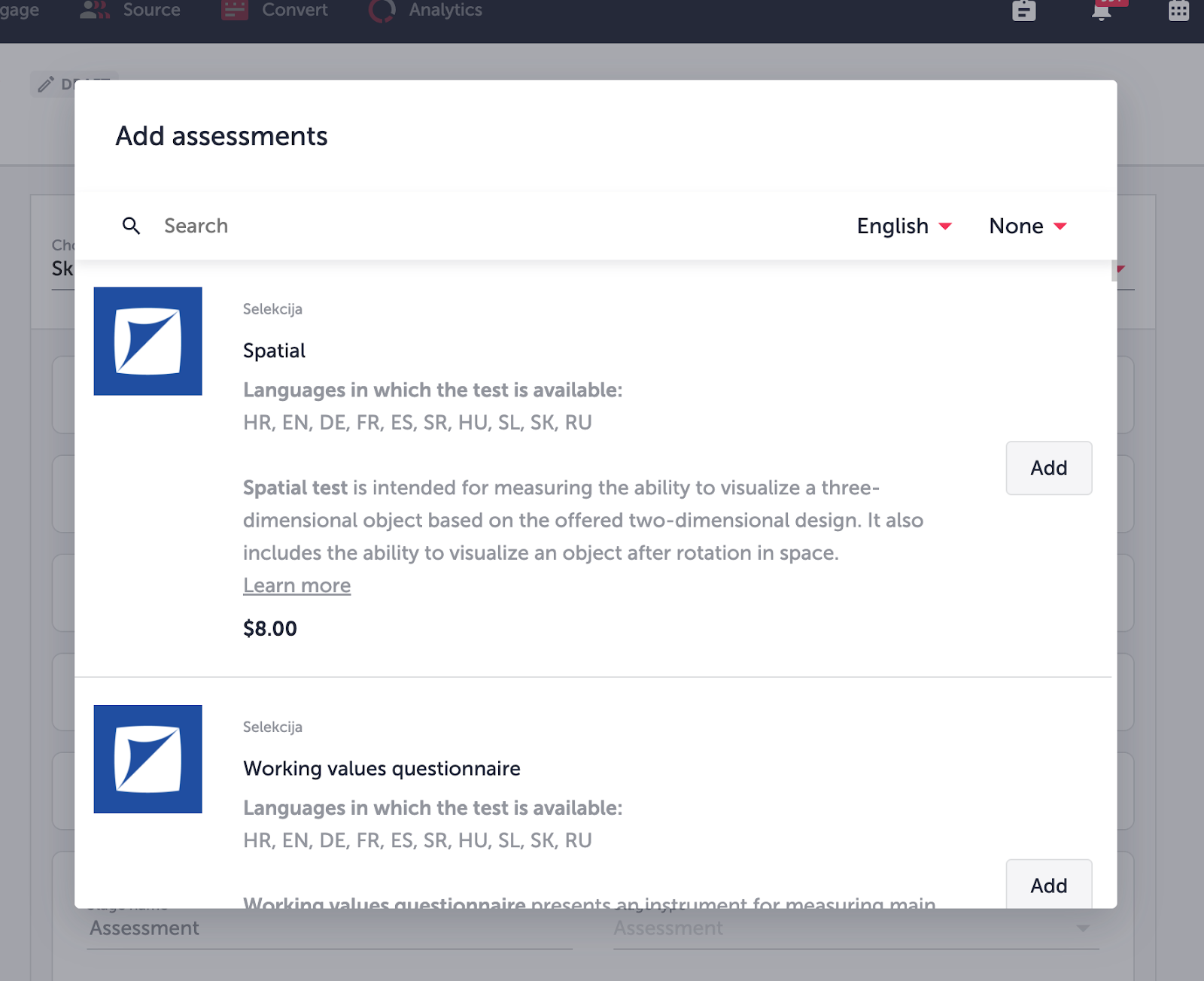The width and height of the screenshot is (1204, 981).
Task: Open notifications via the bell icon
Action: pos(1102,11)
